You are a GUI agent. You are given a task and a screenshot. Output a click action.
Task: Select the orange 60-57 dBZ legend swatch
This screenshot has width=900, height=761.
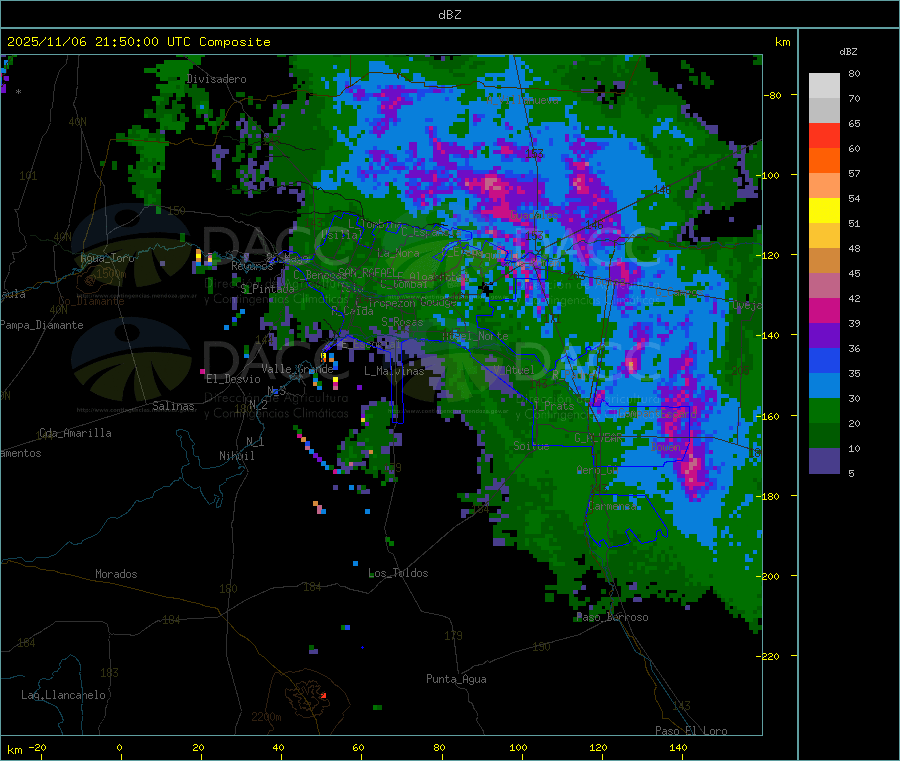(824, 161)
